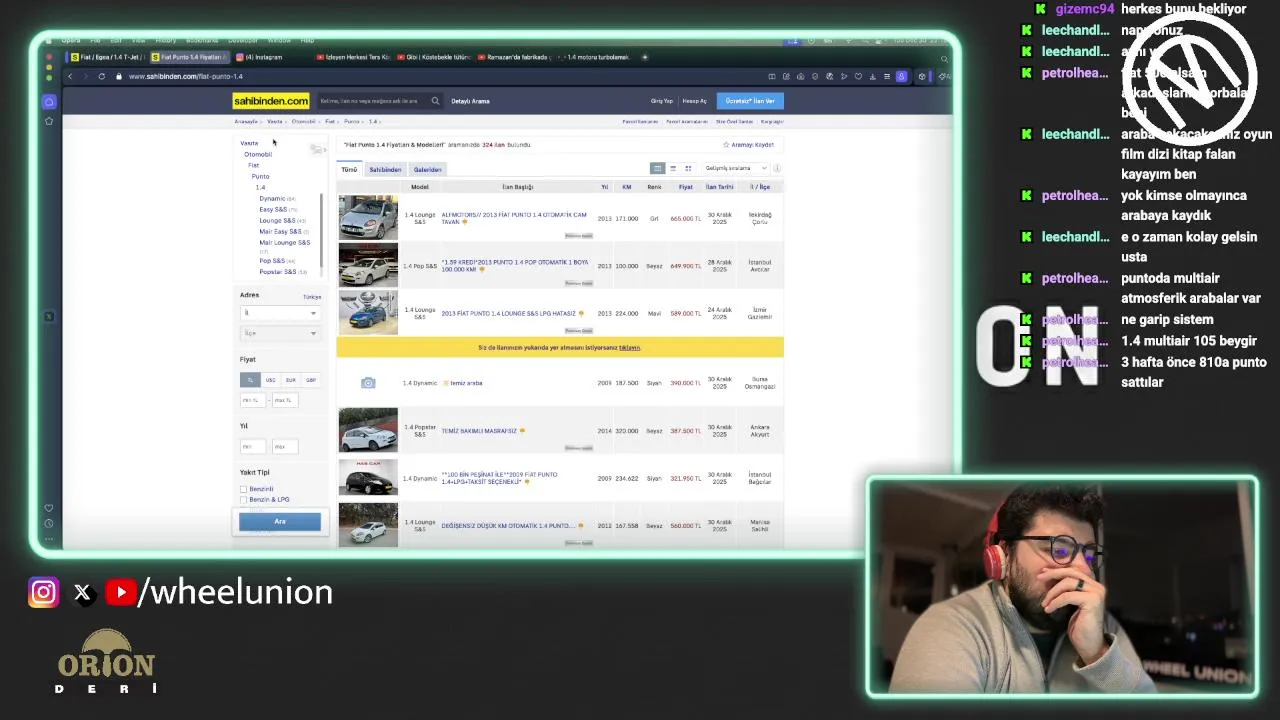This screenshot has height=720, width=1280.
Task: Open sorting info icon beside dropdown
Action: pos(777,168)
